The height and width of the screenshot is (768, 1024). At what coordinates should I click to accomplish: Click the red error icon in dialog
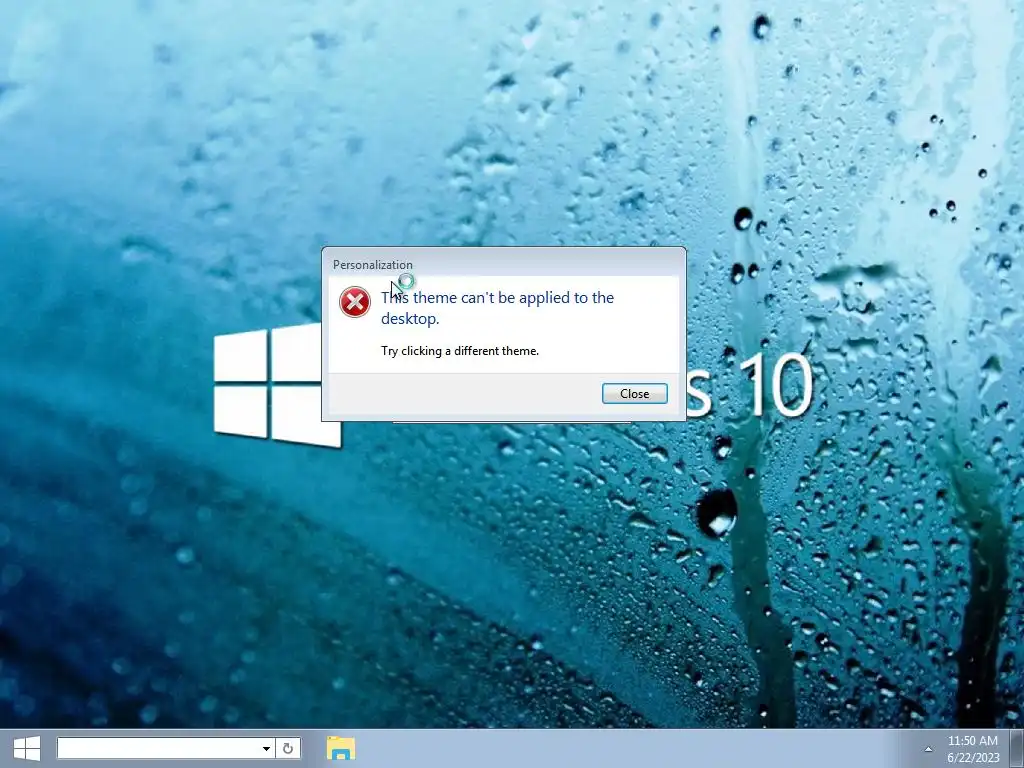point(355,302)
